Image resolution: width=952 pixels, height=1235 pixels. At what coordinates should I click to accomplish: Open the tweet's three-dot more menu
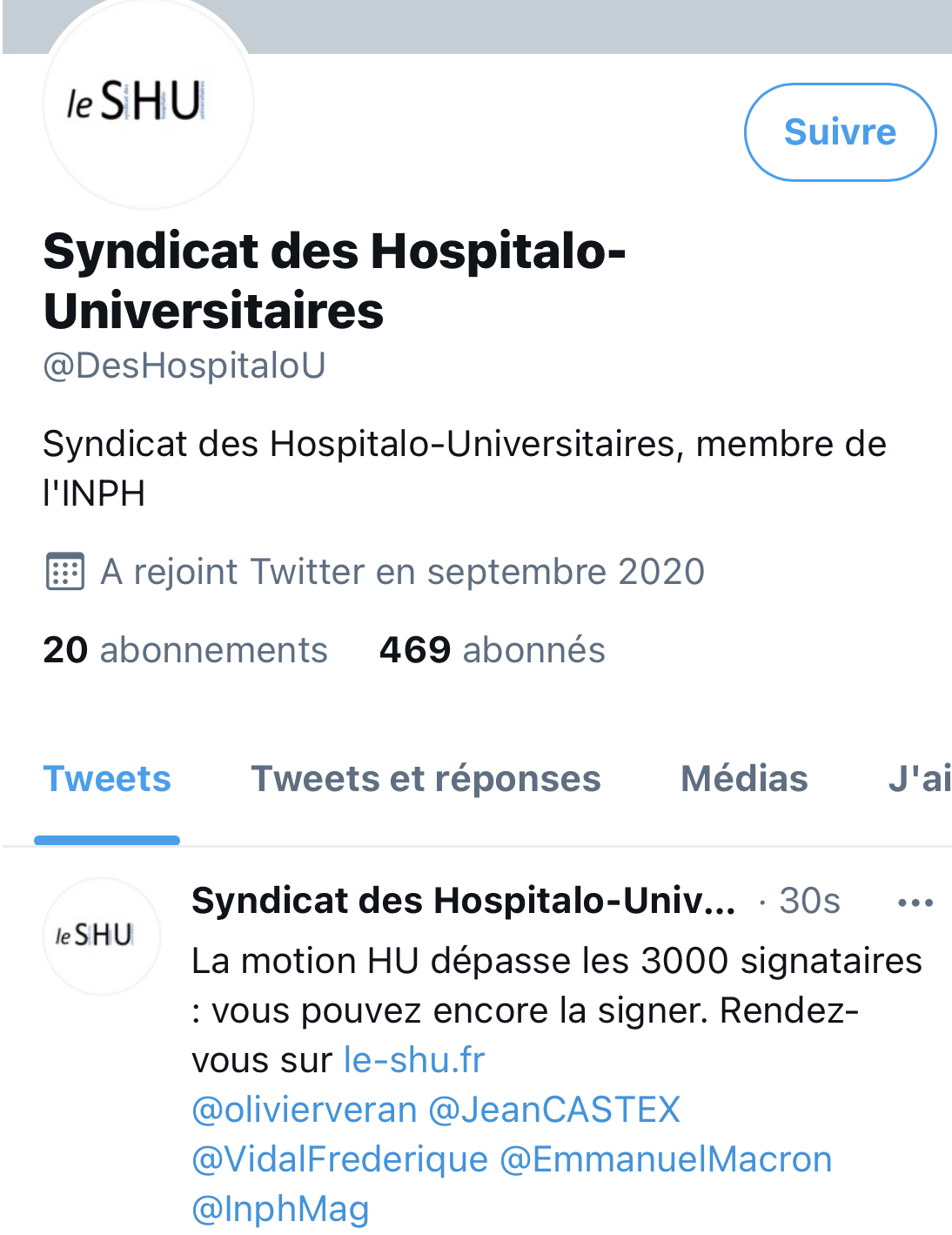coord(915,903)
